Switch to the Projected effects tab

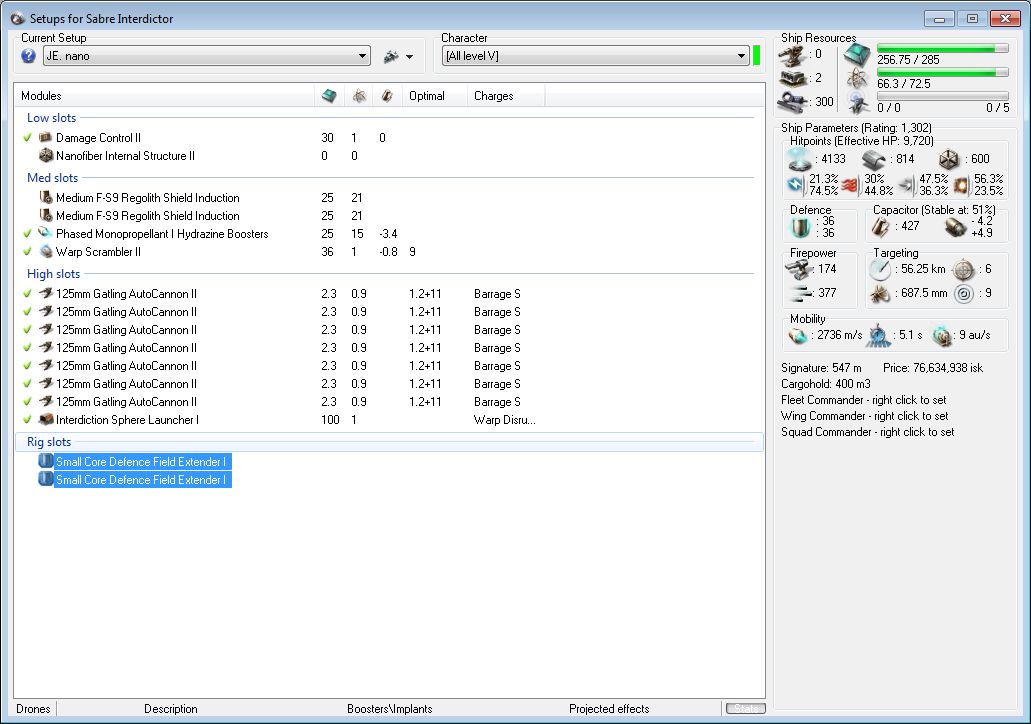coord(609,709)
